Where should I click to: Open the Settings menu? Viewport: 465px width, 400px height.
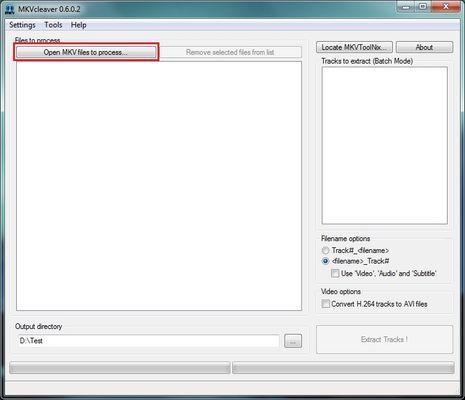coord(22,25)
